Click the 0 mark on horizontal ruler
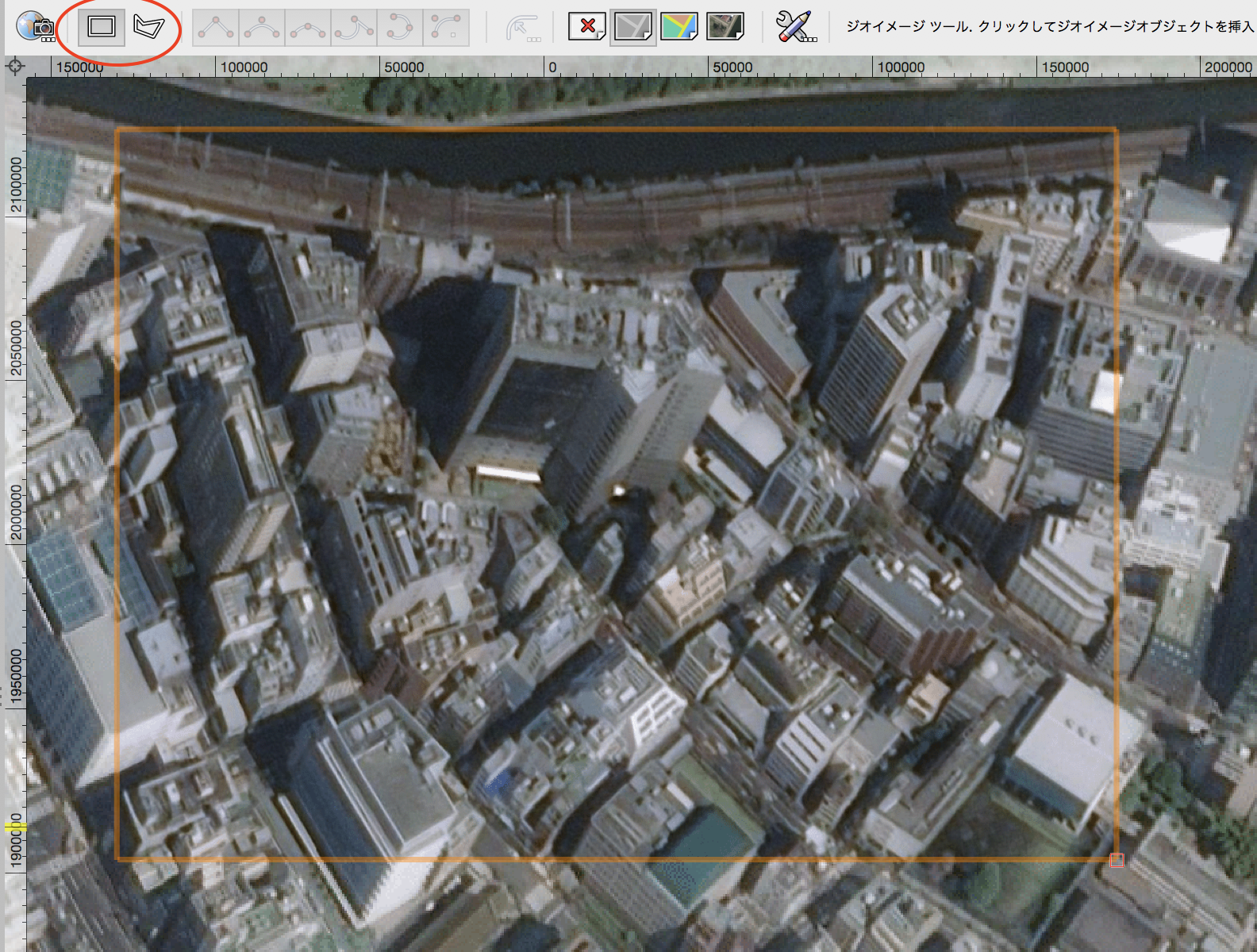The width and height of the screenshot is (1257, 952). 552,67
